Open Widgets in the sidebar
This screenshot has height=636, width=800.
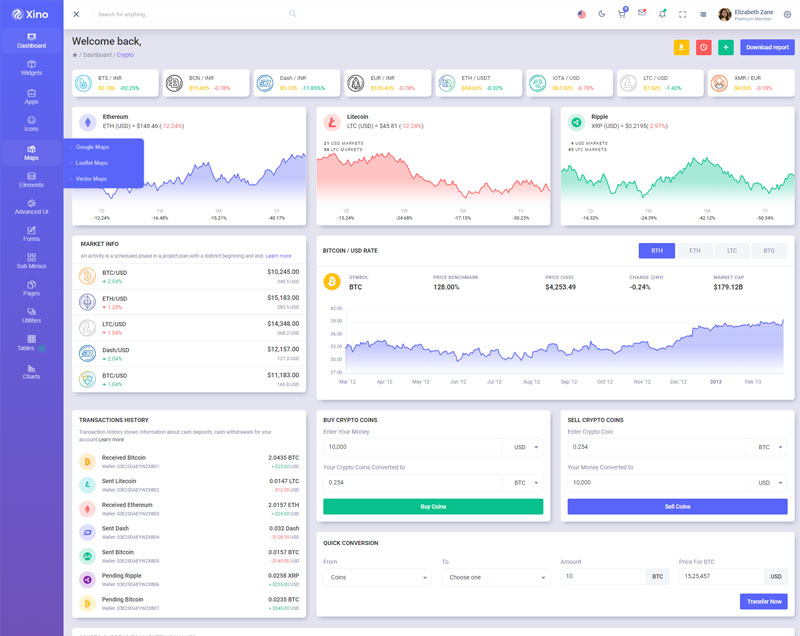click(x=31, y=67)
